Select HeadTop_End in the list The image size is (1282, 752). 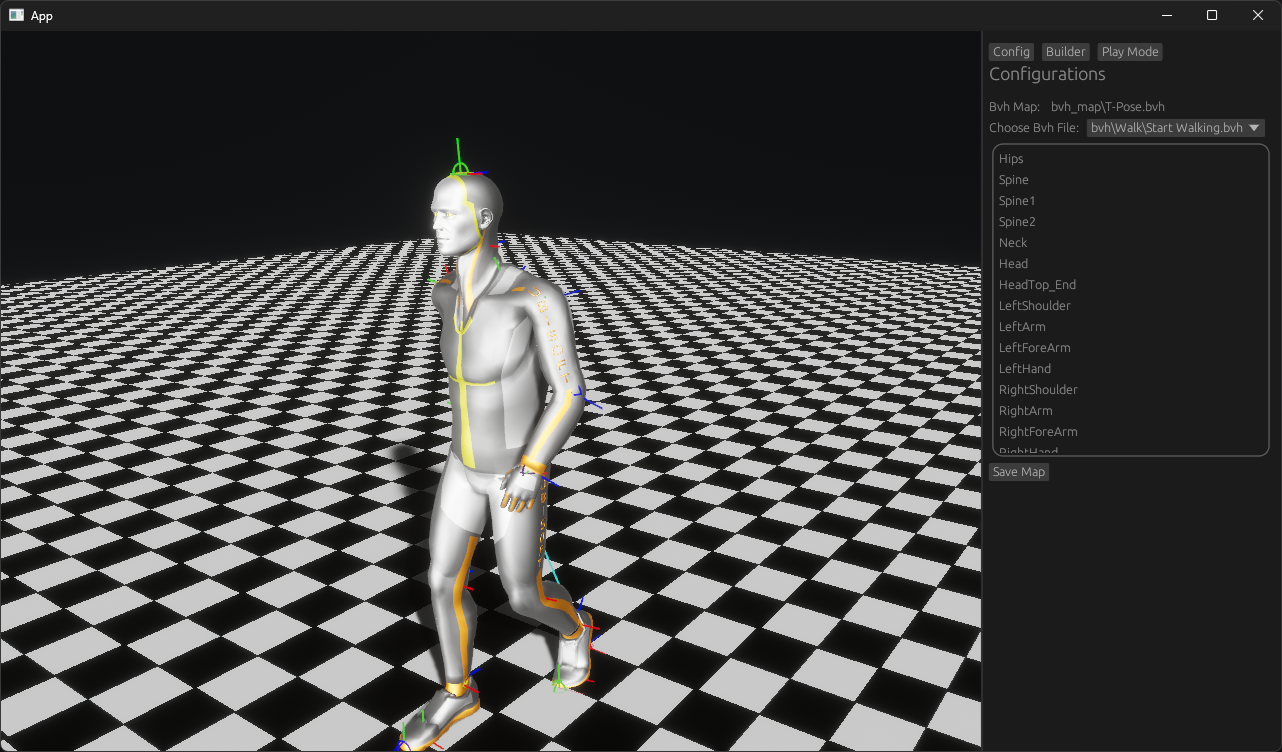[x=1037, y=285]
